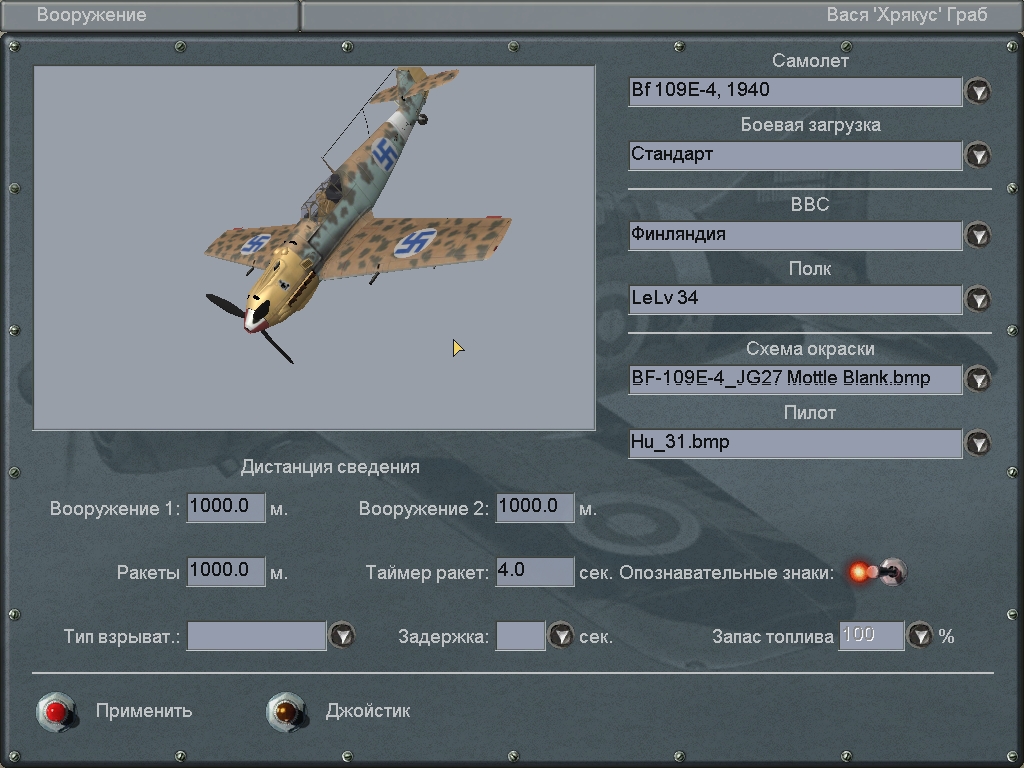Click the Hu_31.bmp pilot field

[x=795, y=443]
